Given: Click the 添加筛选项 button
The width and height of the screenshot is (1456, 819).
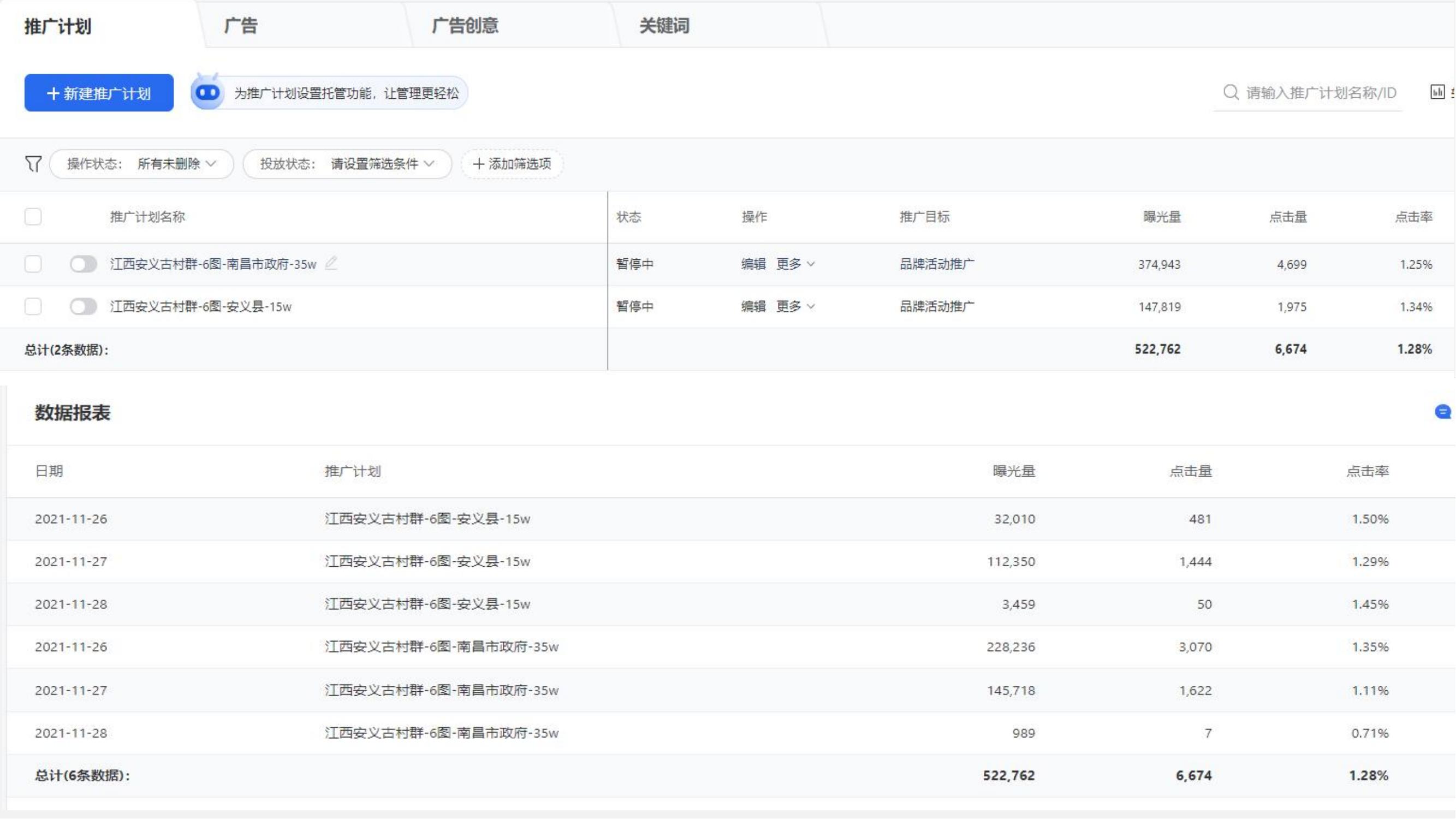Looking at the screenshot, I should [x=512, y=164].
